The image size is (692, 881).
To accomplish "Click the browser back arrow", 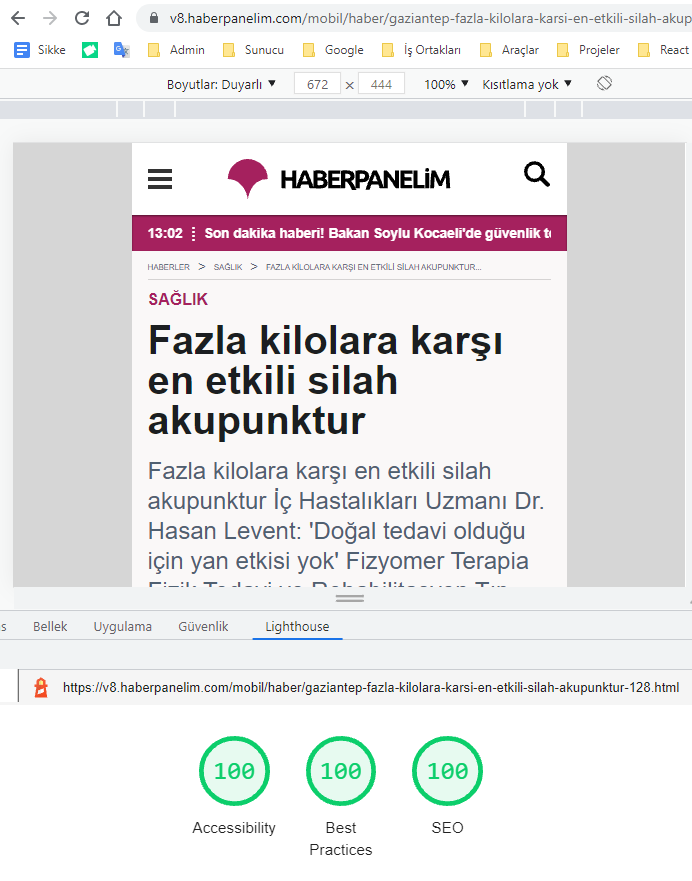I will pos(19,18).
